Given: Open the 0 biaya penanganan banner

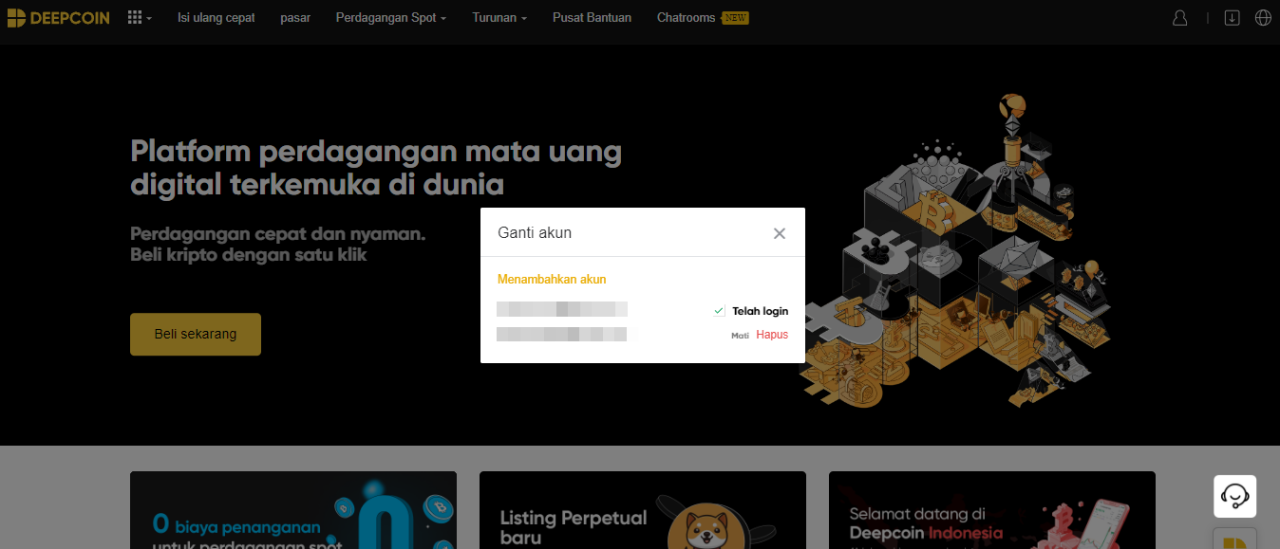Looking at the screenshot, I should (293, 510).
